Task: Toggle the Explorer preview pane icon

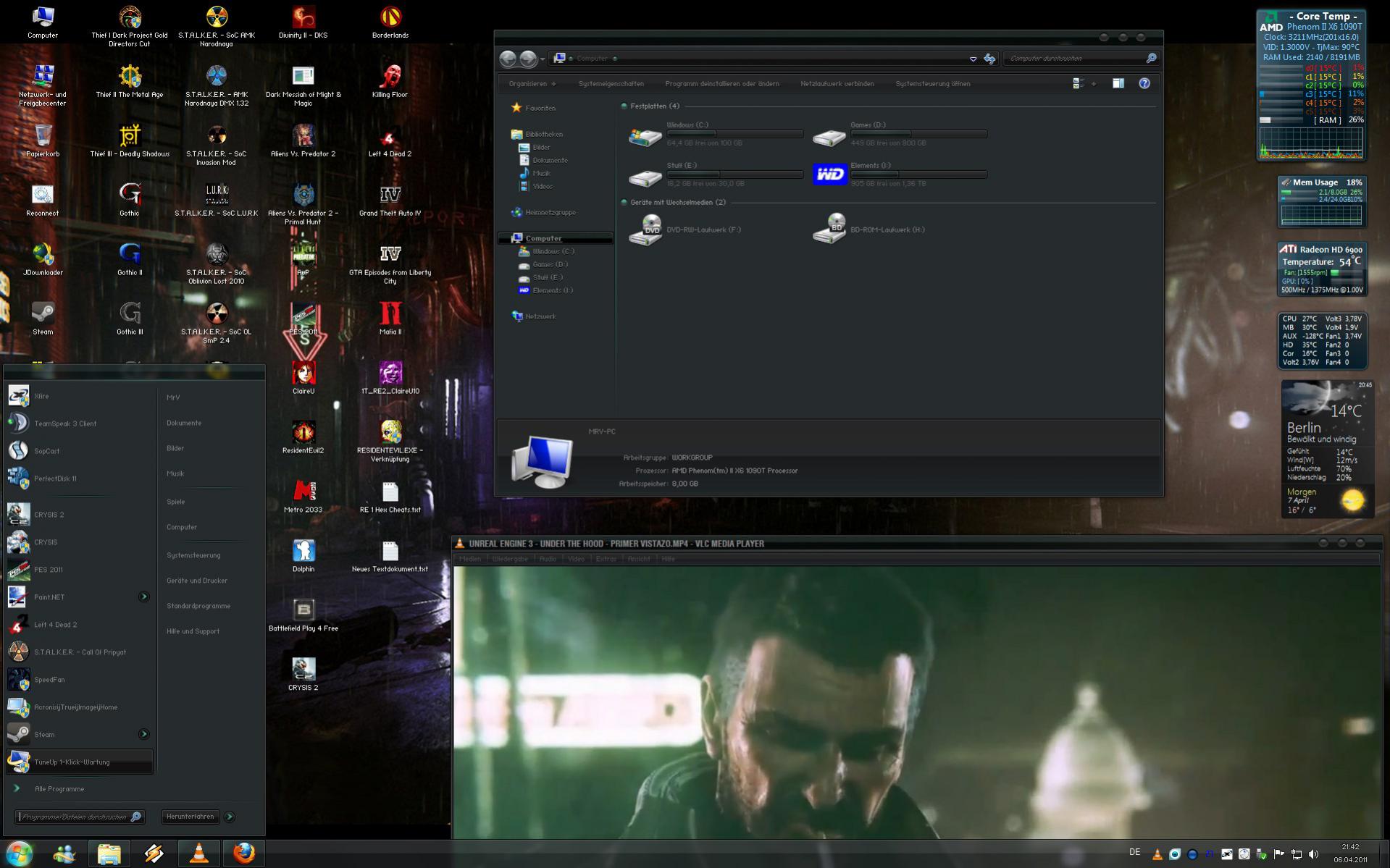Action: tap(1118, 83)
